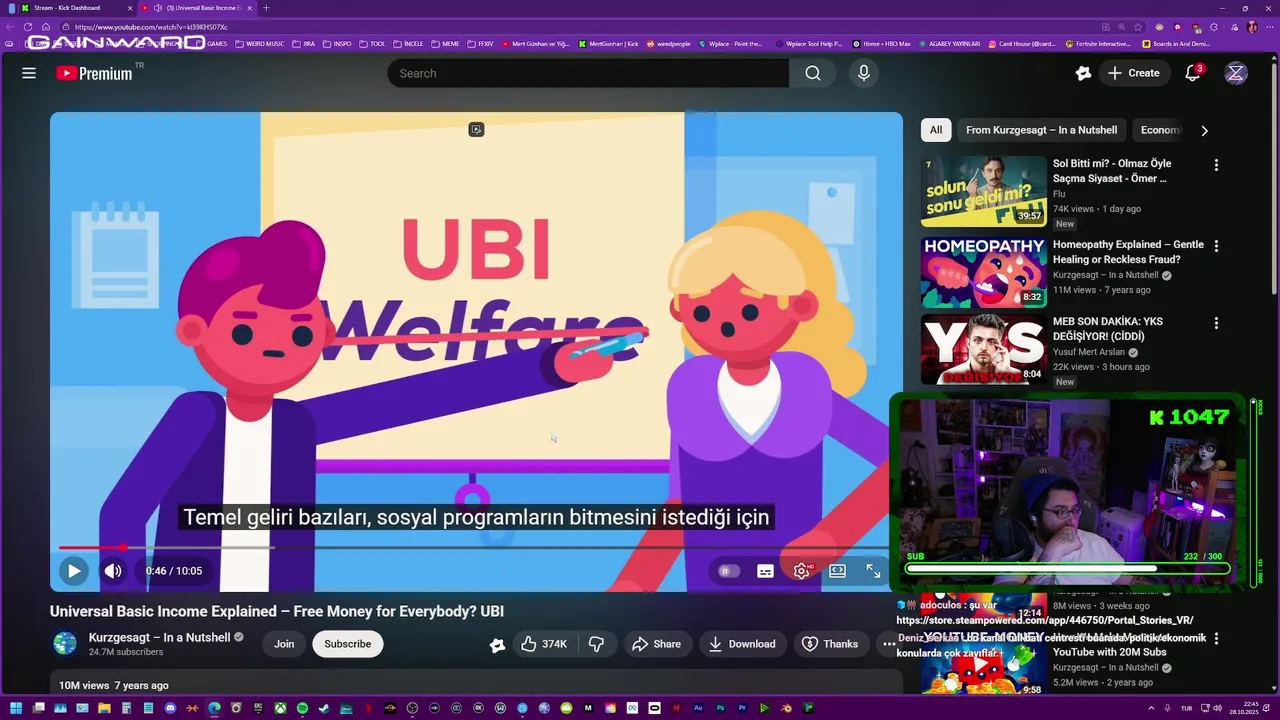
Task: Open Spotify from the taskbar
Action: click(x=302, y=709)
